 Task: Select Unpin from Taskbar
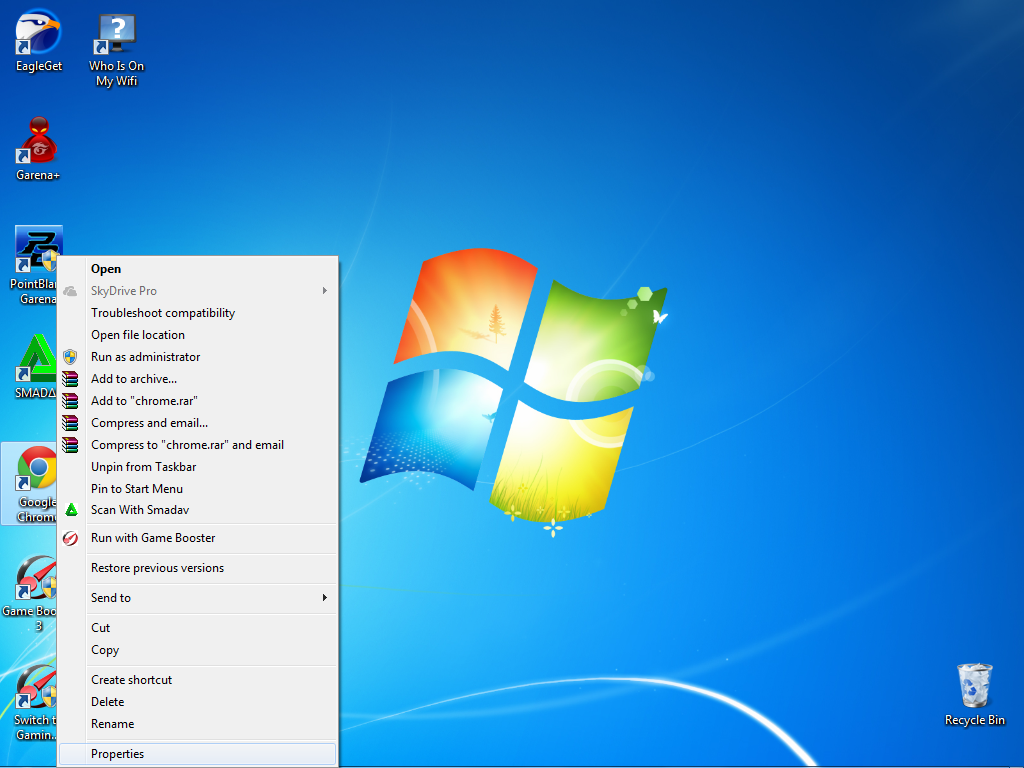click(x=198, y=466)
